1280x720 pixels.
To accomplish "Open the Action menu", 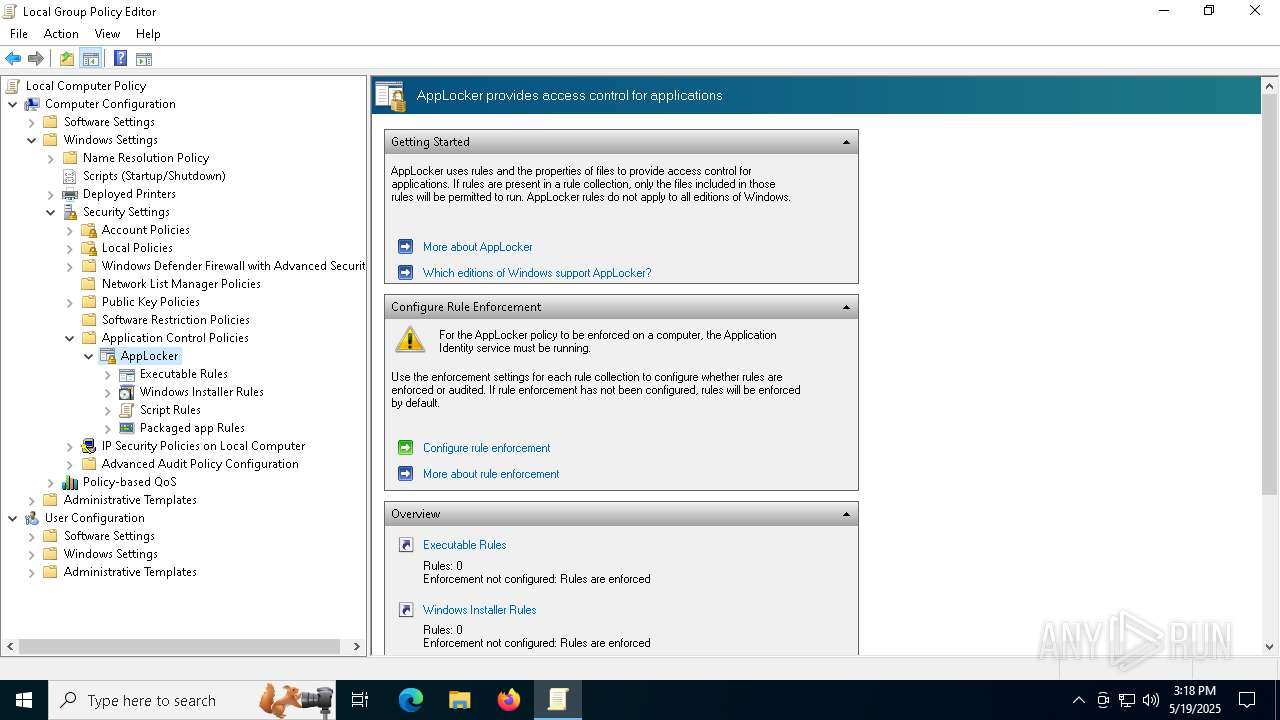I will [61, 34].
